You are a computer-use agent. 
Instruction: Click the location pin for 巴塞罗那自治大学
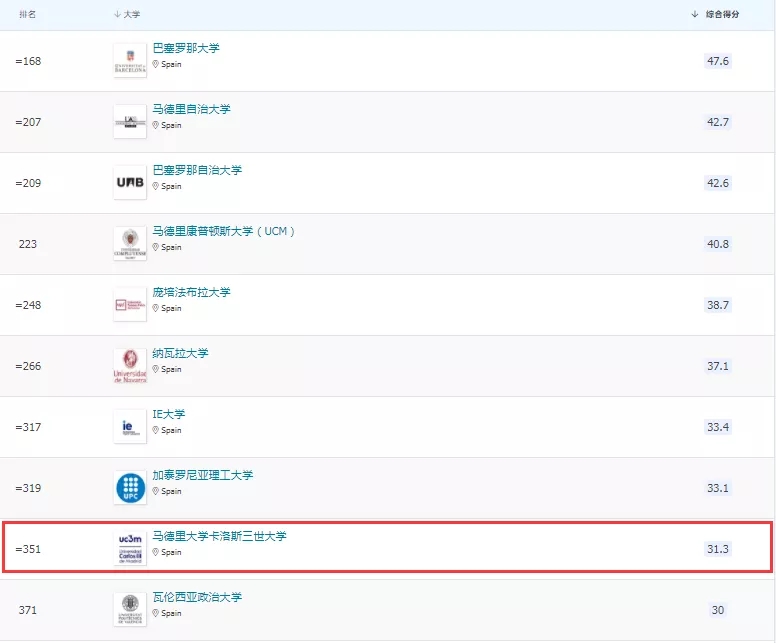point(155,186)
